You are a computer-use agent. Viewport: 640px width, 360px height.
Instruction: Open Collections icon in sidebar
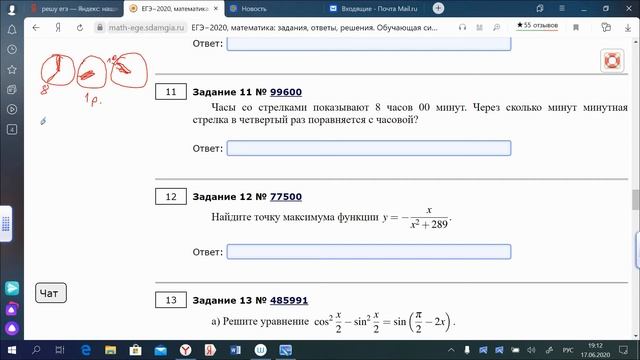[12, 89]
